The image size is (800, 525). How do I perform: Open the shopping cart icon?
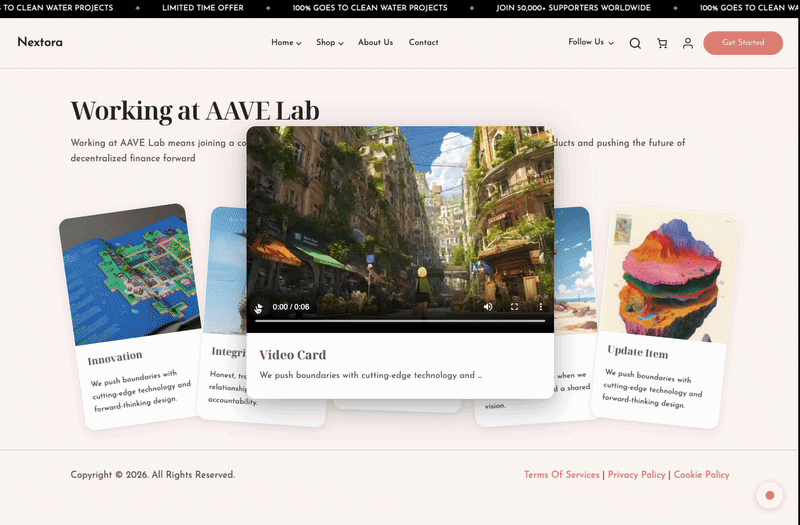click(662, 43)
